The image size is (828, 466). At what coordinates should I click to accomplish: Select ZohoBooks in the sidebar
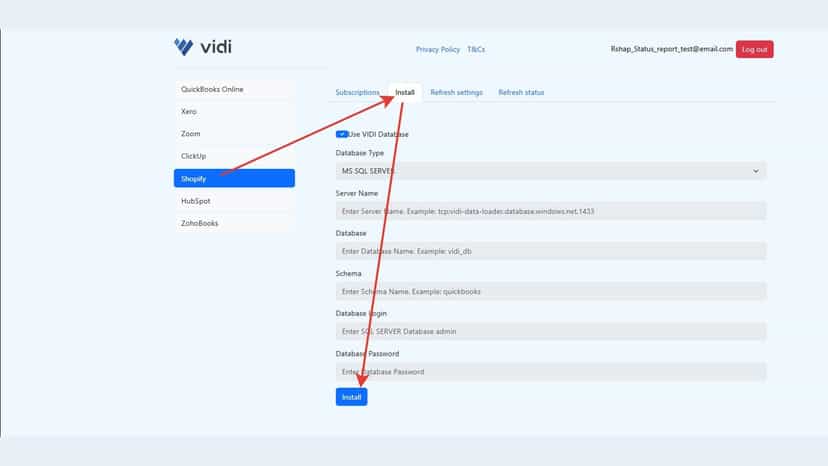tap(234, 223)
